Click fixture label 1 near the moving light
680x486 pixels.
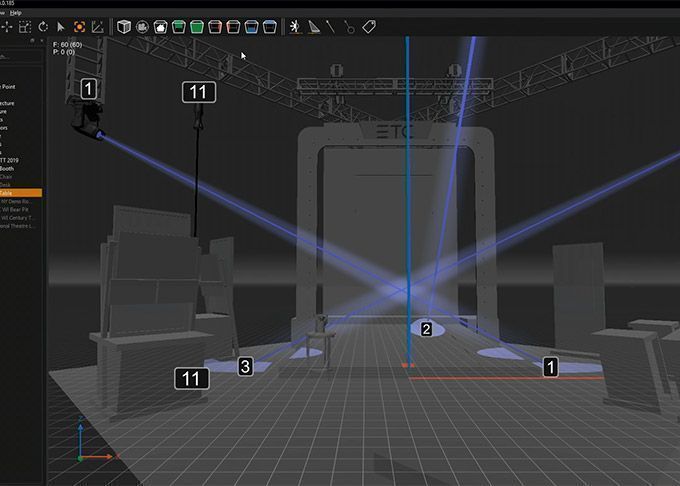88,89
